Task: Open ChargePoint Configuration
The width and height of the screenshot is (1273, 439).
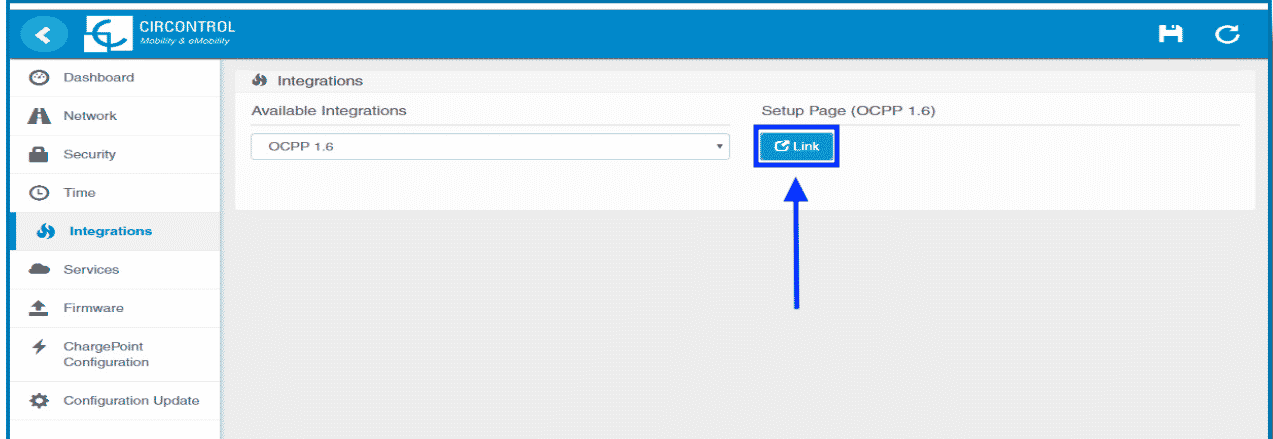Action: pyautogui.click(x=115, y=355)
